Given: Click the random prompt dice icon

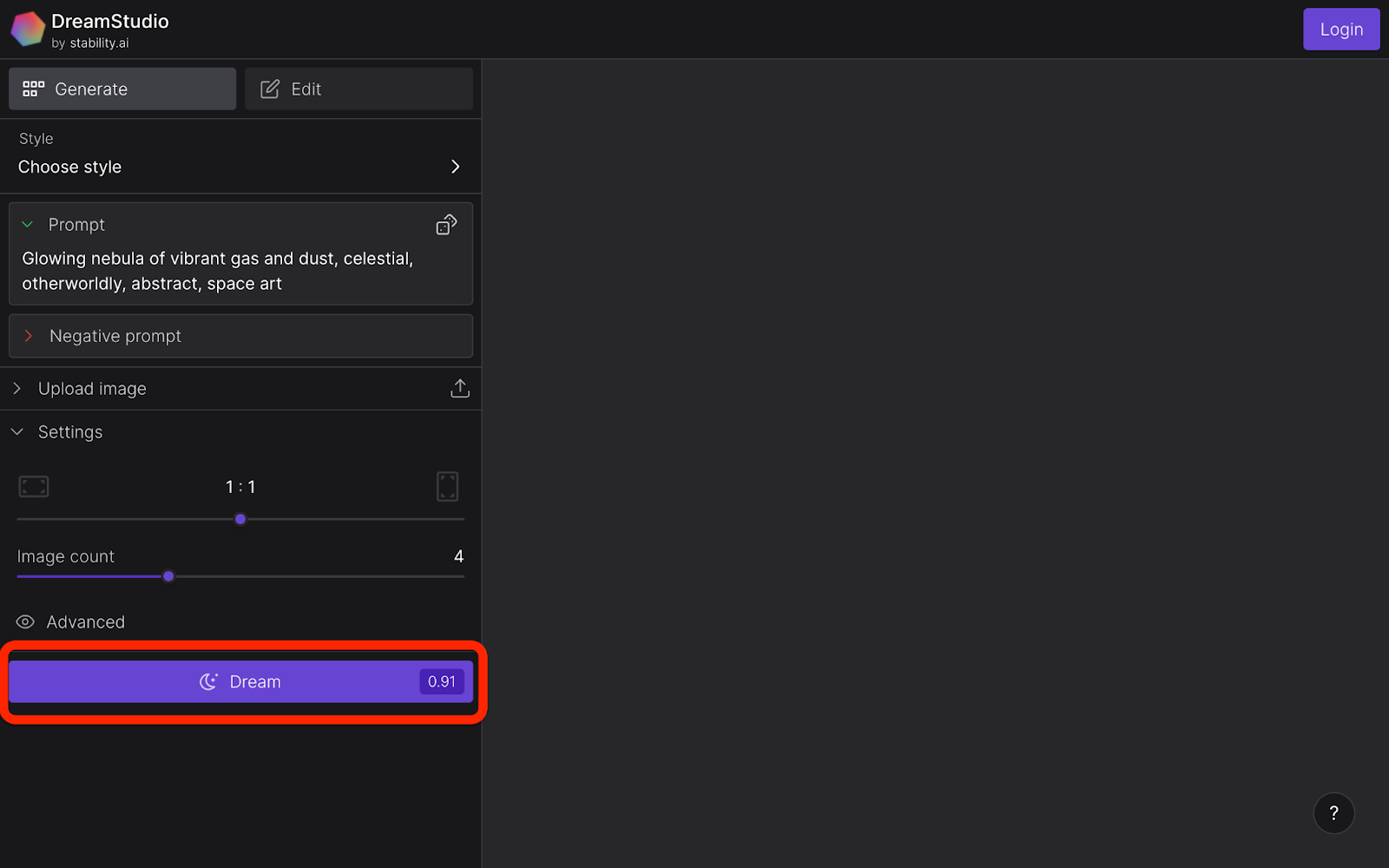Looking at the screenshot, I should [446, 225].
